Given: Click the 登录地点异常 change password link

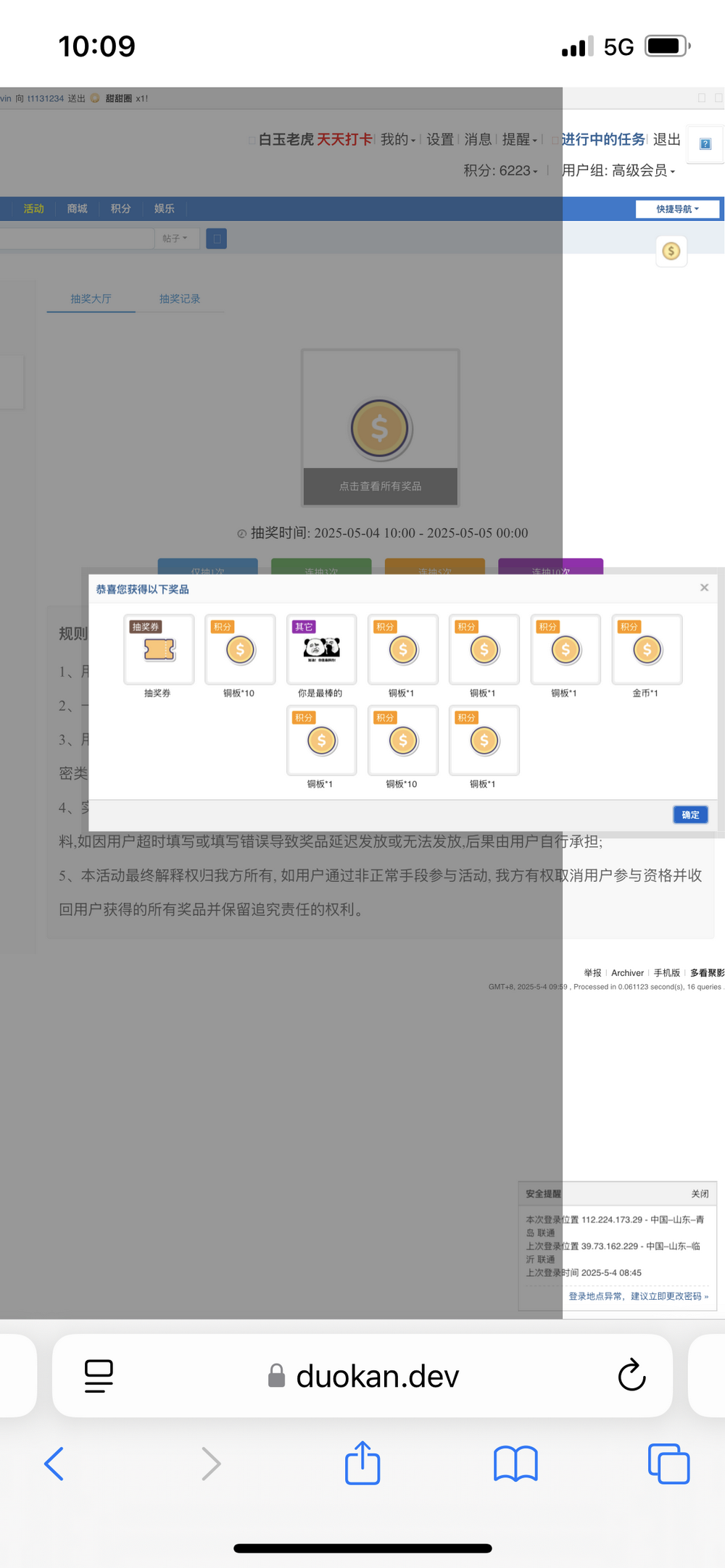Looking at the screenshot, I should click(638, 1296).
